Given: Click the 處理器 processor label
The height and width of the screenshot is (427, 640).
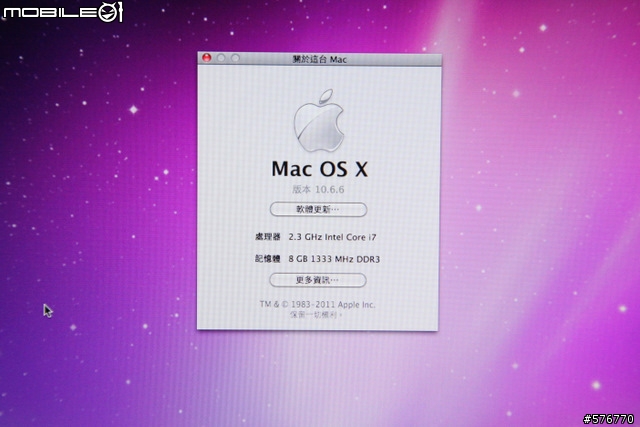Looking at the screenshot, I should pos(268,237).
